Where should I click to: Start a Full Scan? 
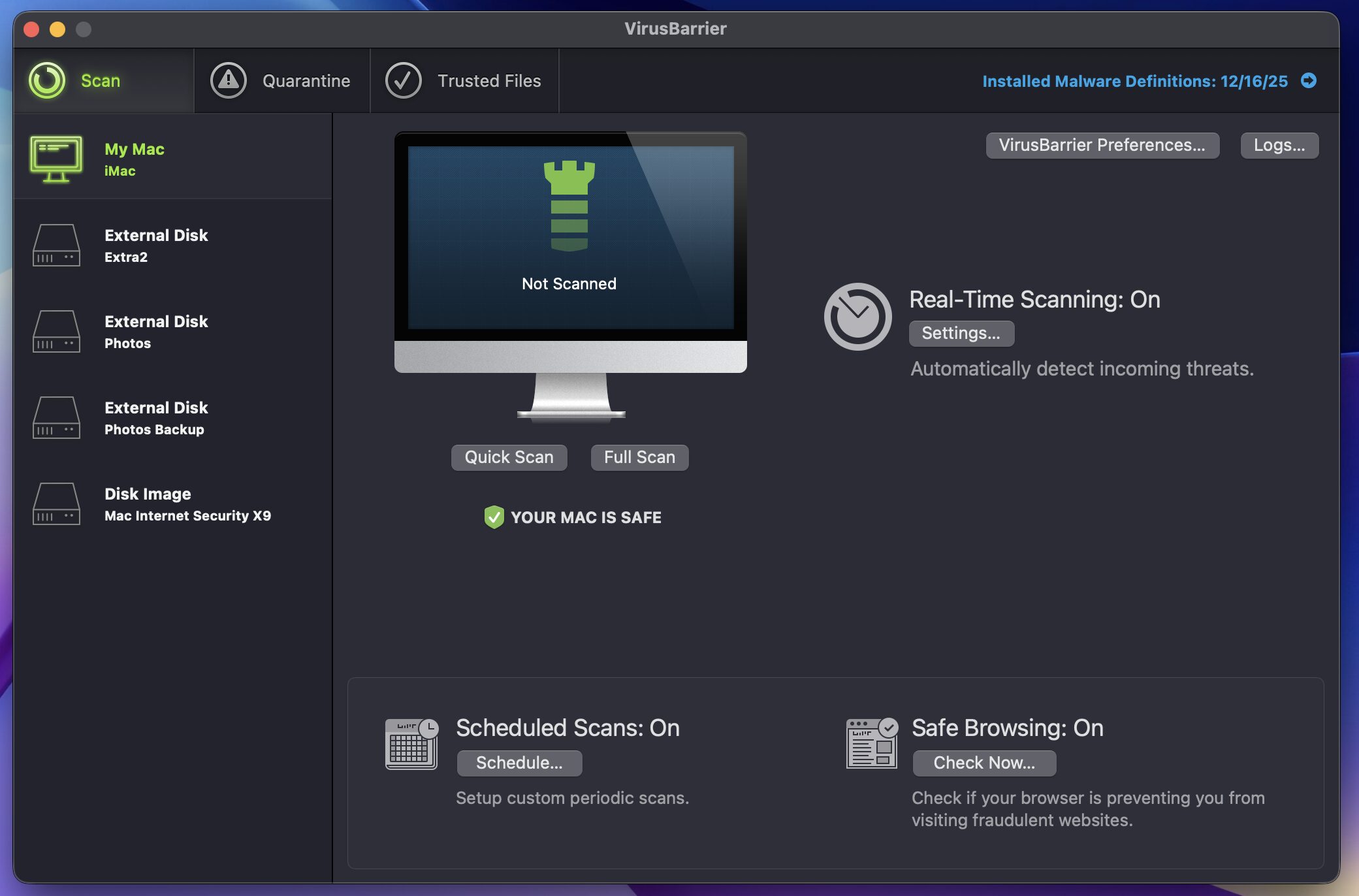click(639, 457)
